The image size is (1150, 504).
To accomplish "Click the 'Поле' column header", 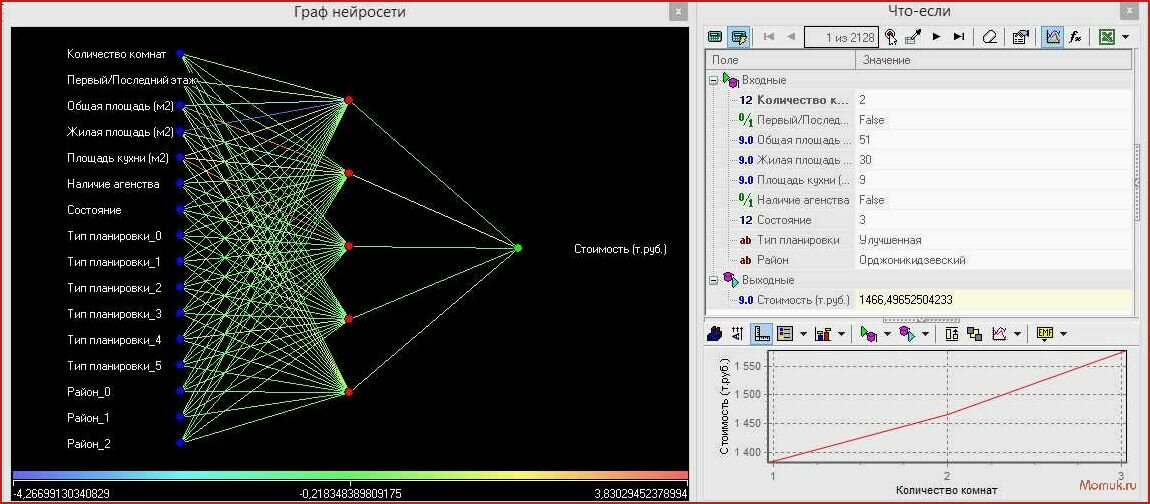I will point(780,60).
